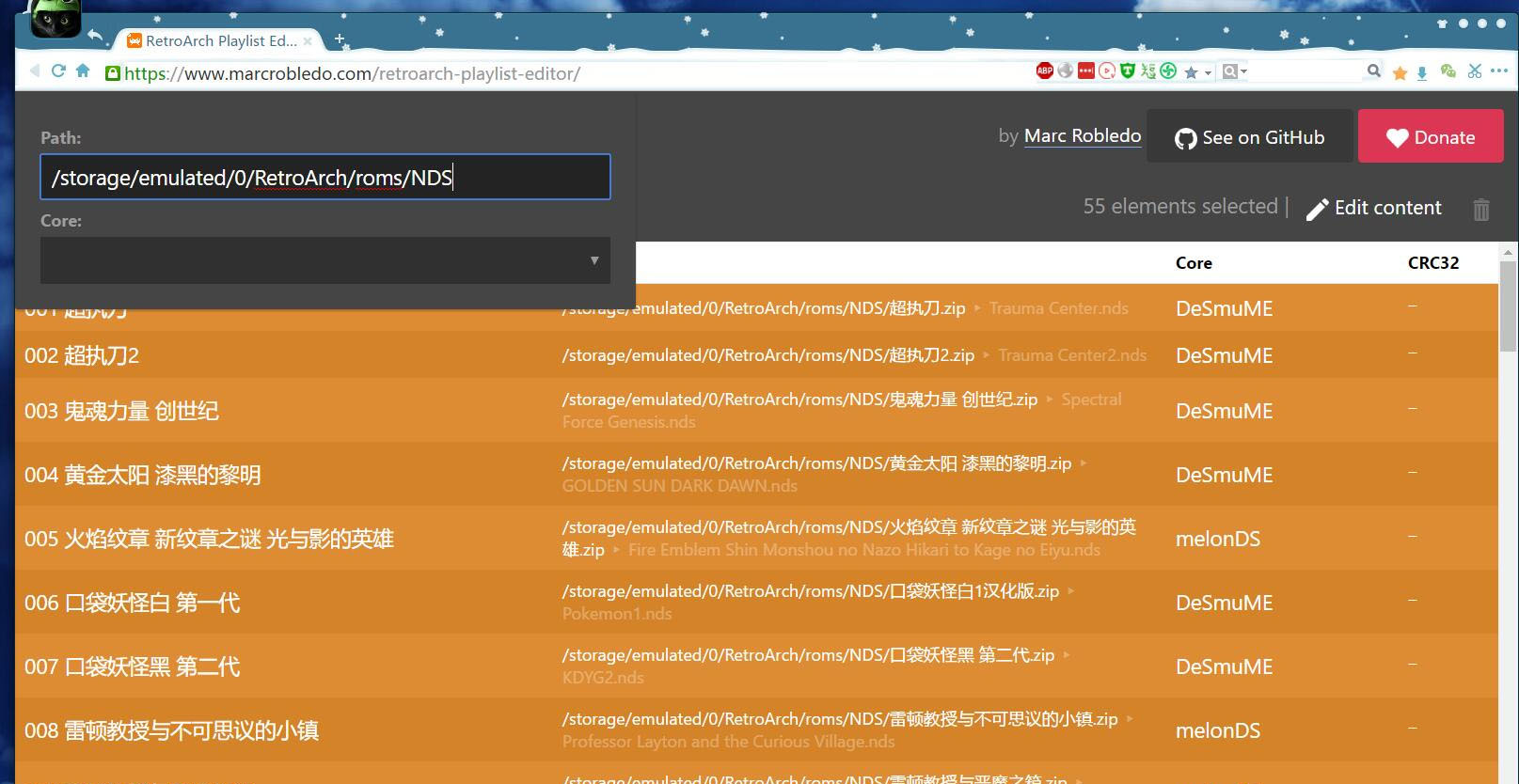Click the path containing Pokemon1.nds
The width and height of the screenshot is (1519, 784).
pyautogui.click(x=818, y=603)
